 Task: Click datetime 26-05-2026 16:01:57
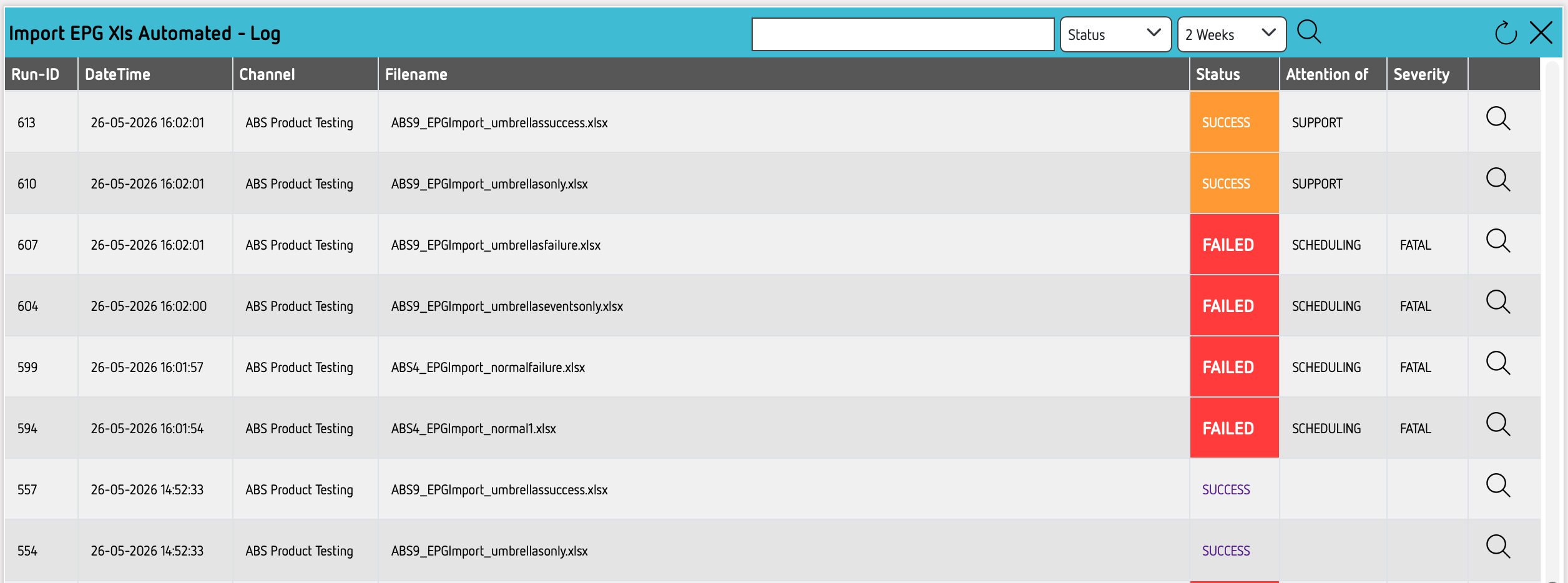(147, 367)
